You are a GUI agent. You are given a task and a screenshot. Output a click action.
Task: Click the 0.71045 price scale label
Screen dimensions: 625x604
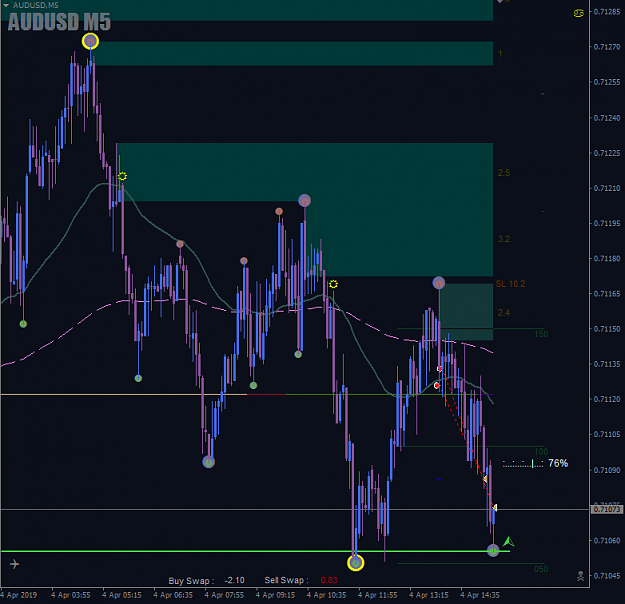(607, 576)
